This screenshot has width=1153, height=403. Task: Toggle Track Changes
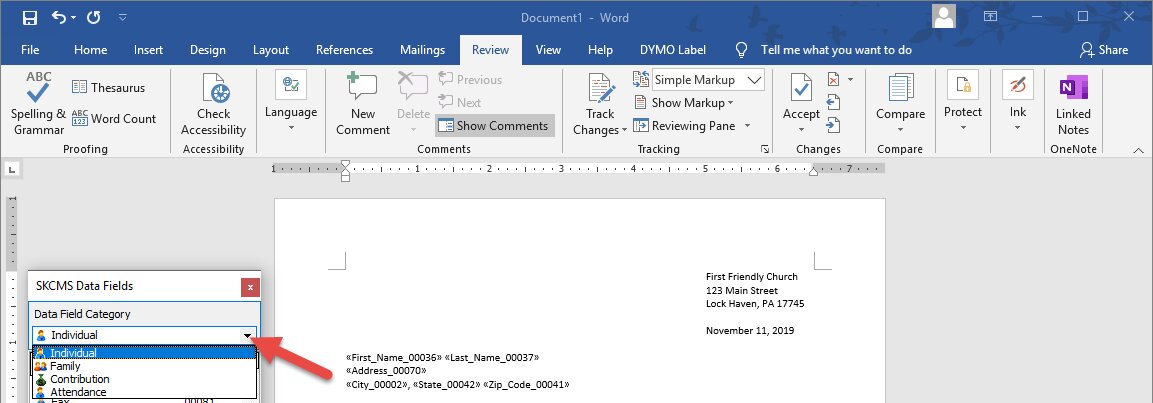tap(600, 104)
